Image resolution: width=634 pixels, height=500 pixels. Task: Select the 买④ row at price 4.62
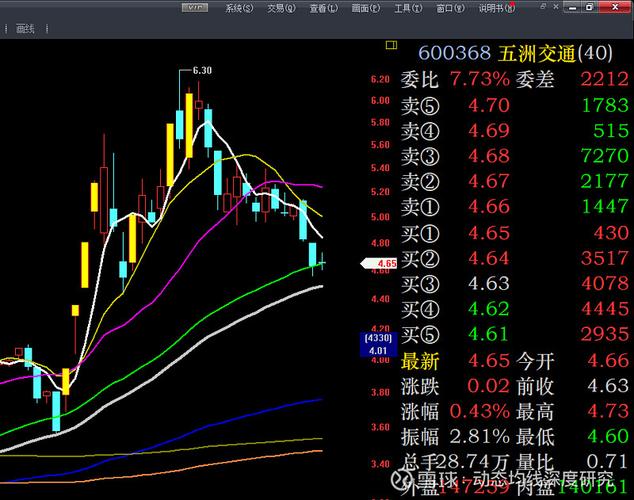[515, 309]
